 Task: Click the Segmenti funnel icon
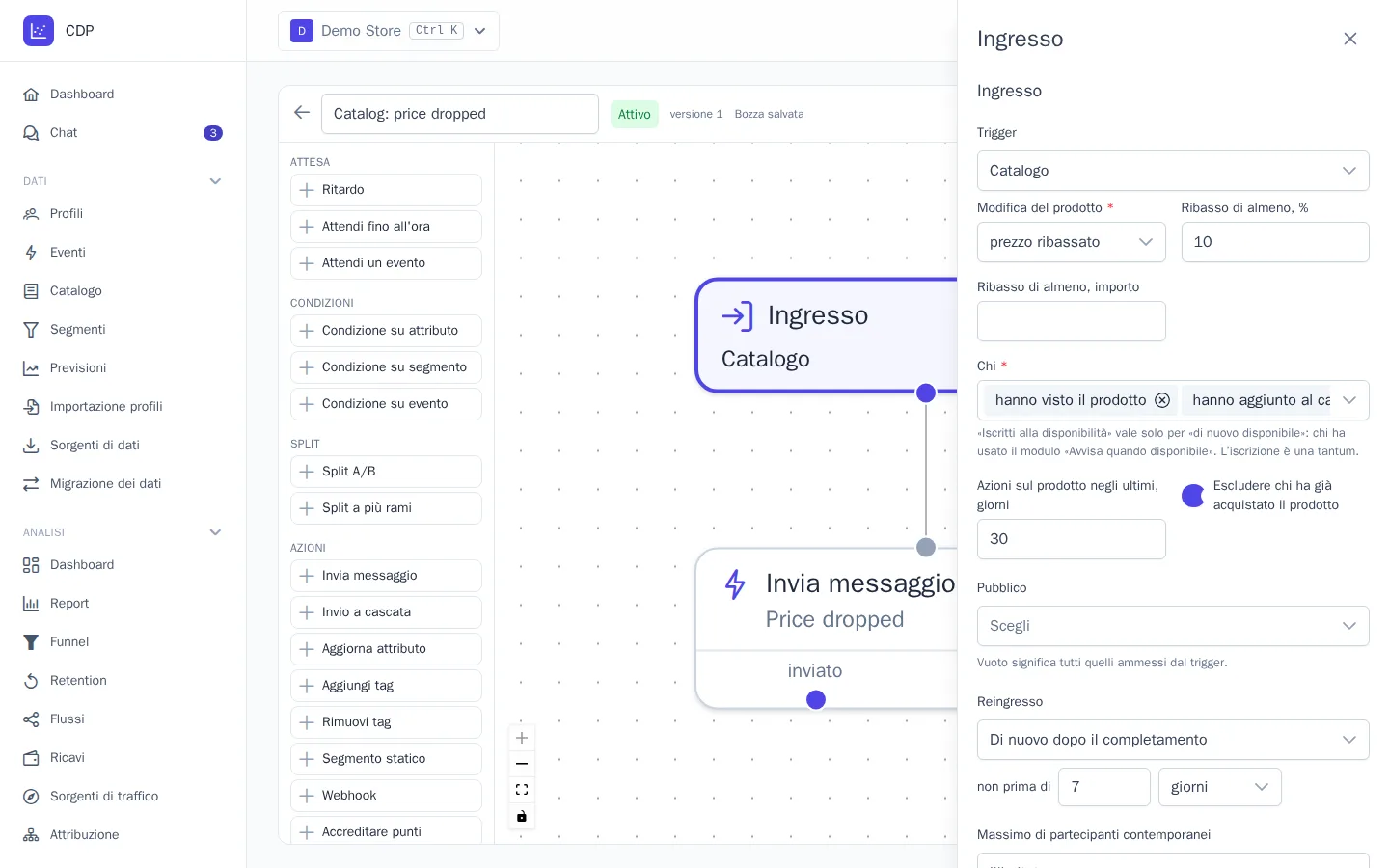coord(31,330)
